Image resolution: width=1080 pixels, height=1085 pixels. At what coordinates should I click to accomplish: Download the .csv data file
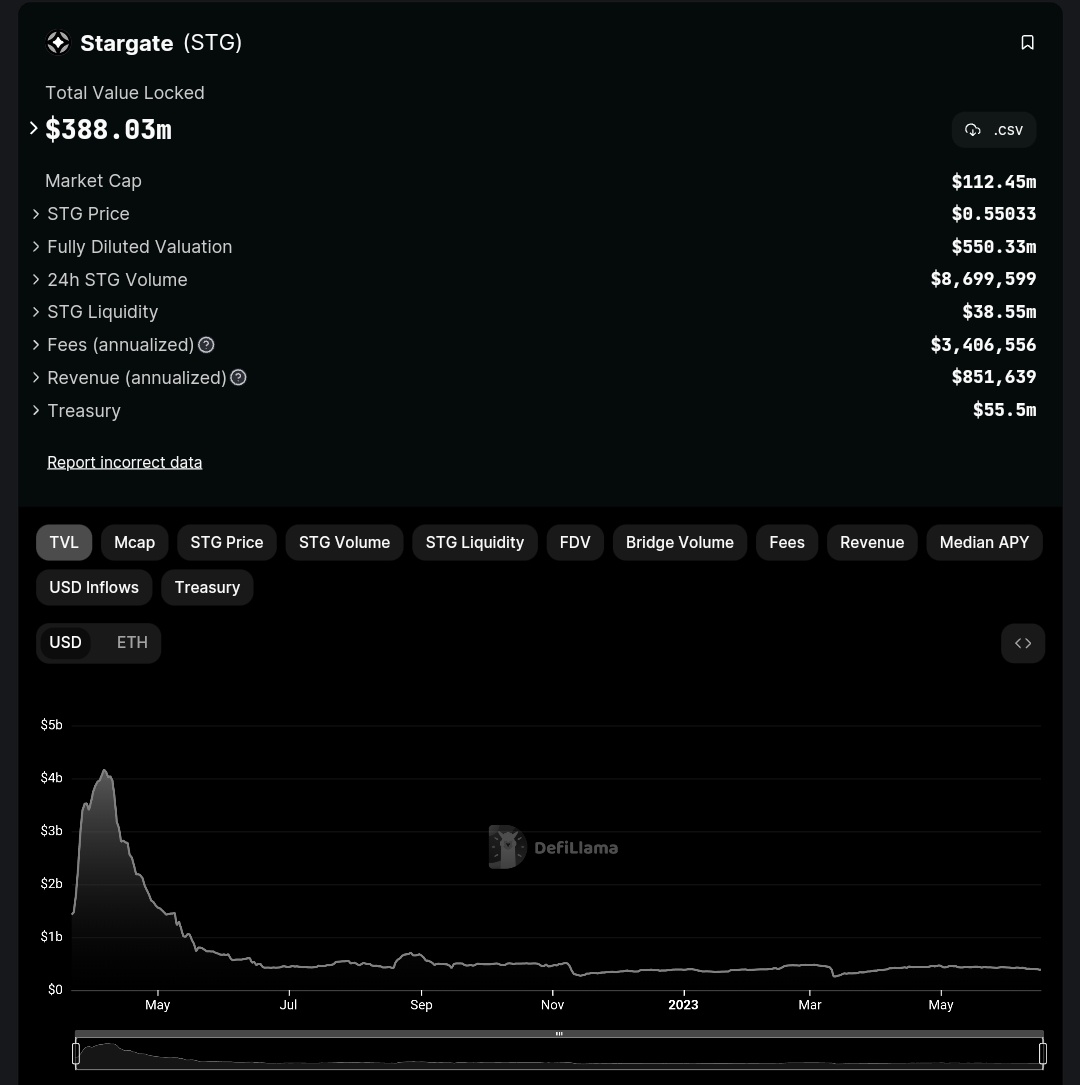994,130
